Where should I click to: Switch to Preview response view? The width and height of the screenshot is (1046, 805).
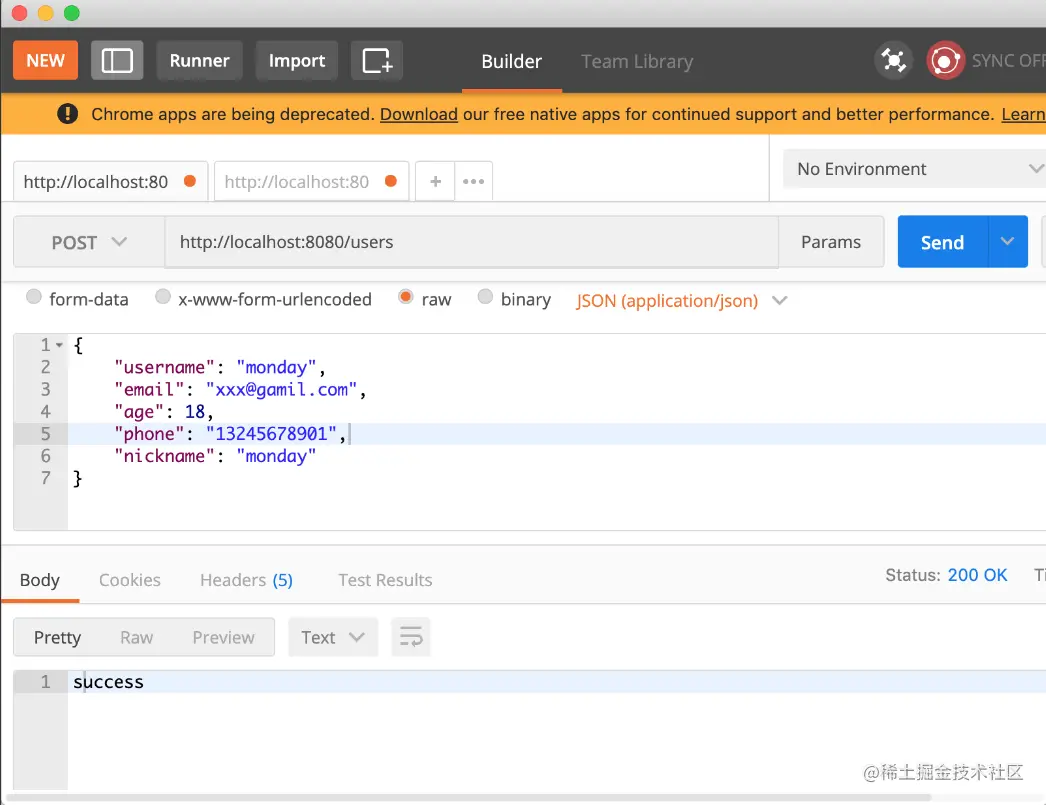[223, 638]
